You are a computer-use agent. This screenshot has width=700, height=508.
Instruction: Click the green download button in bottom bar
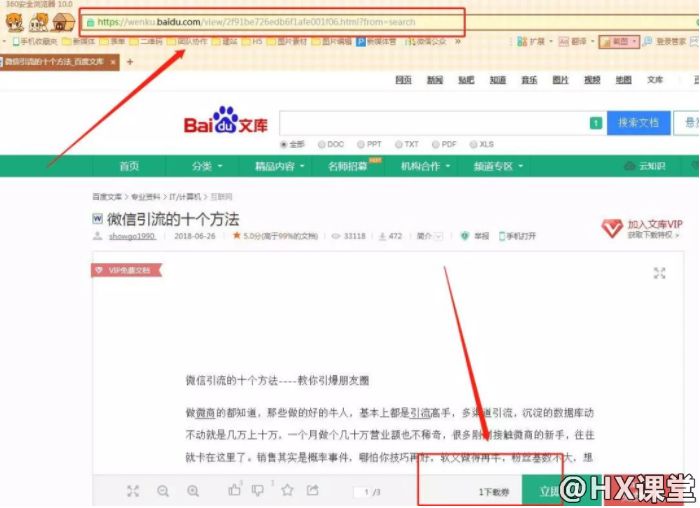pyautogui.click(x=562, y=491)
